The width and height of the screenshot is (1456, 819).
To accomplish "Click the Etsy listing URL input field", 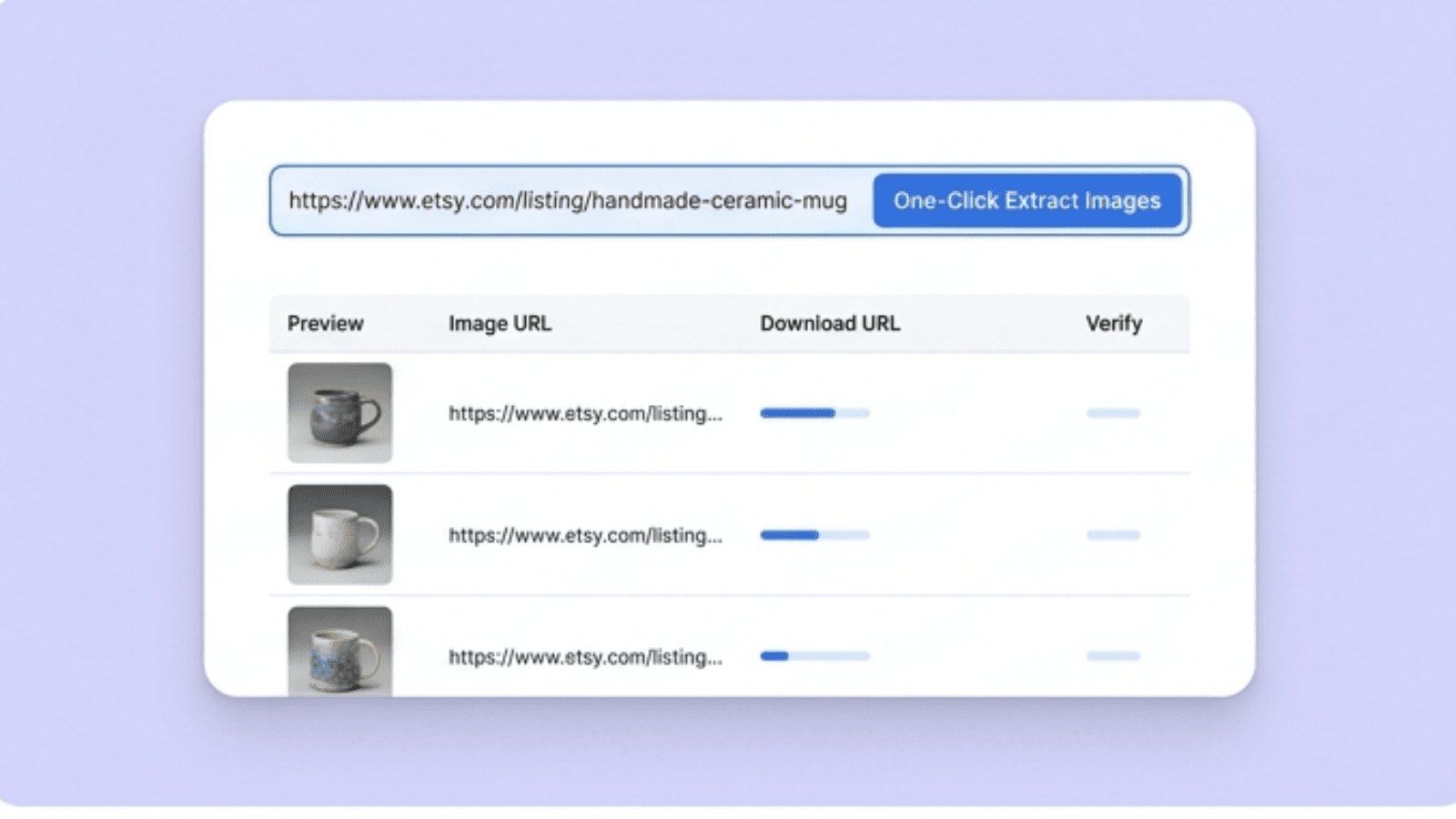I will click(x=568, y=201).
